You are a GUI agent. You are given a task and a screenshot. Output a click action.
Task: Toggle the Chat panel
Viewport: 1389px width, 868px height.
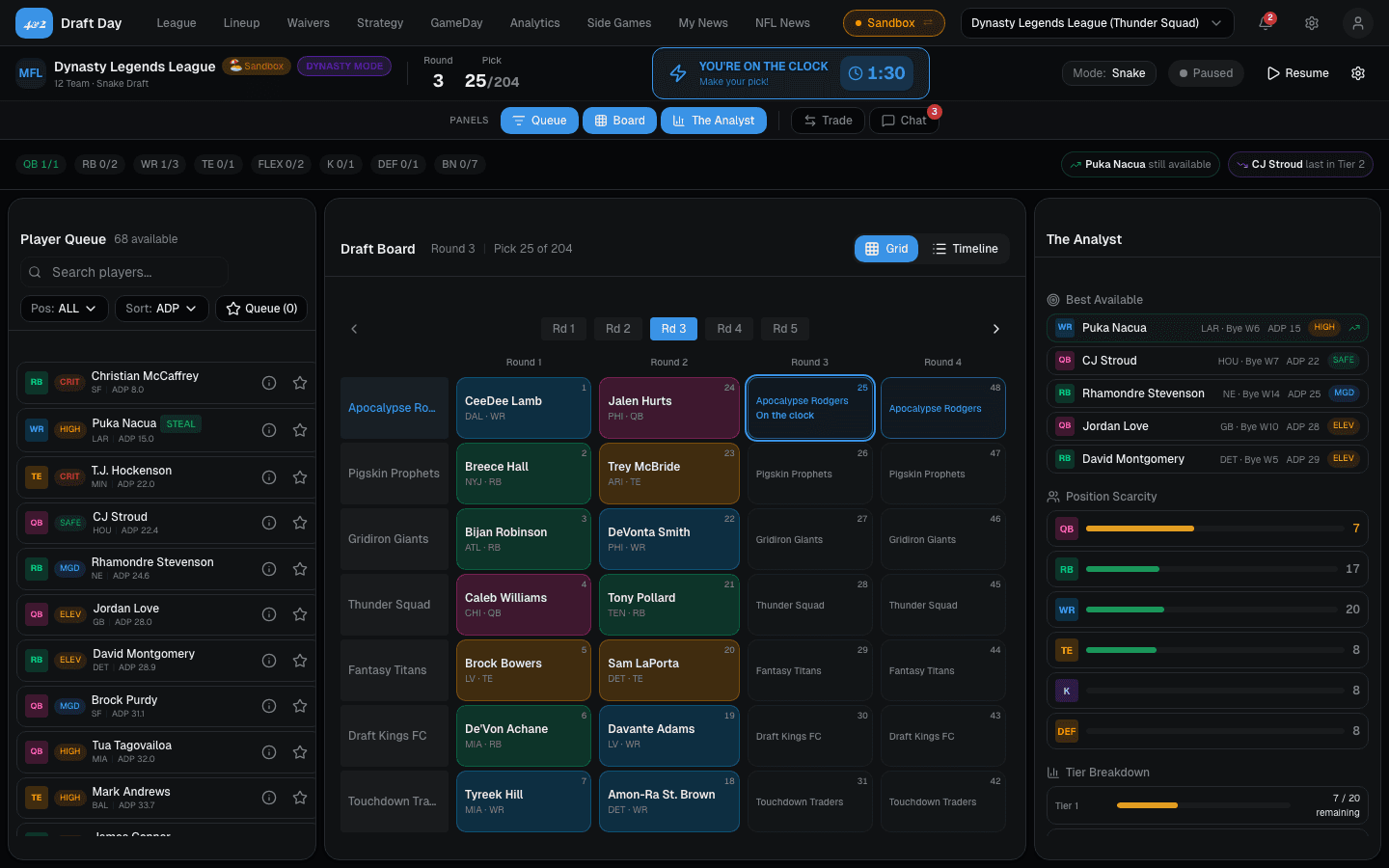(904, 121)
